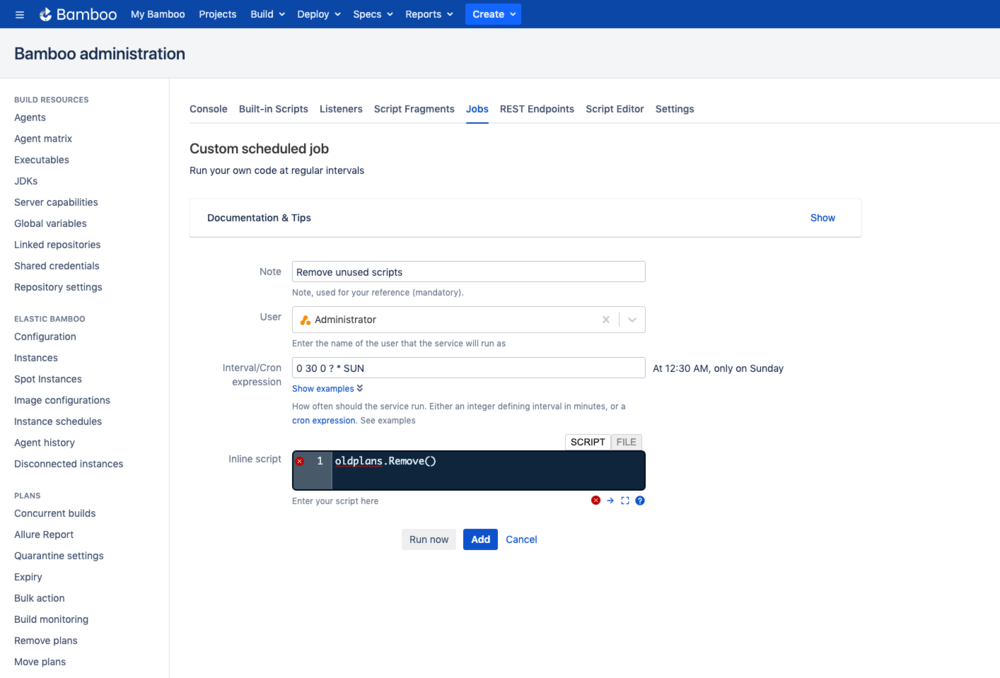Open Agents in the sidebar
The height and width of the screenshot is (678, 1000).
pos(30,117)
